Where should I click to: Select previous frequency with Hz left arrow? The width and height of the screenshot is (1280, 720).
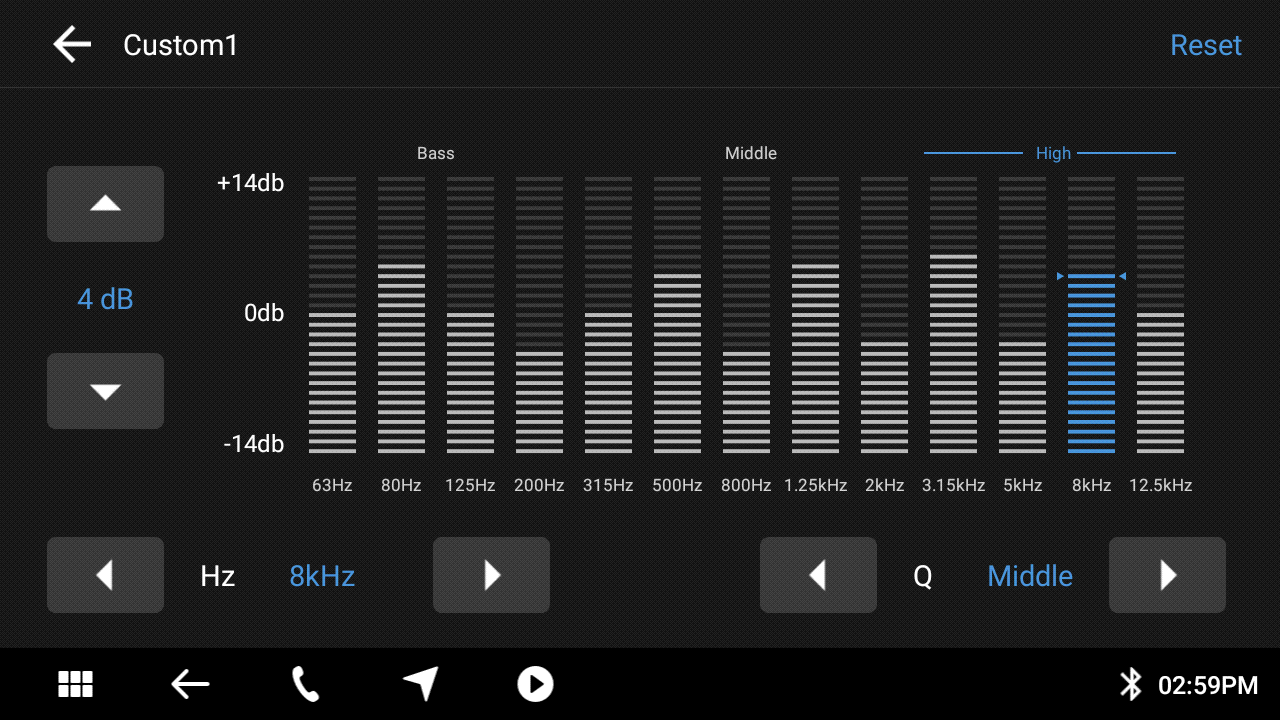tap(105, 575)
